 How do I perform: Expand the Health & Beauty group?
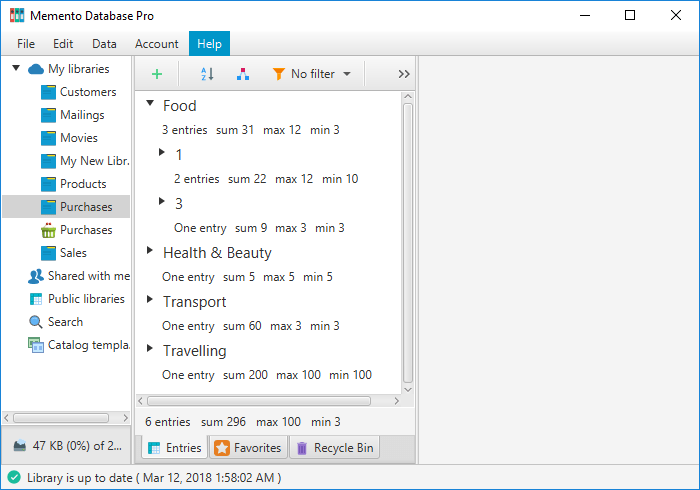point(150,250)
